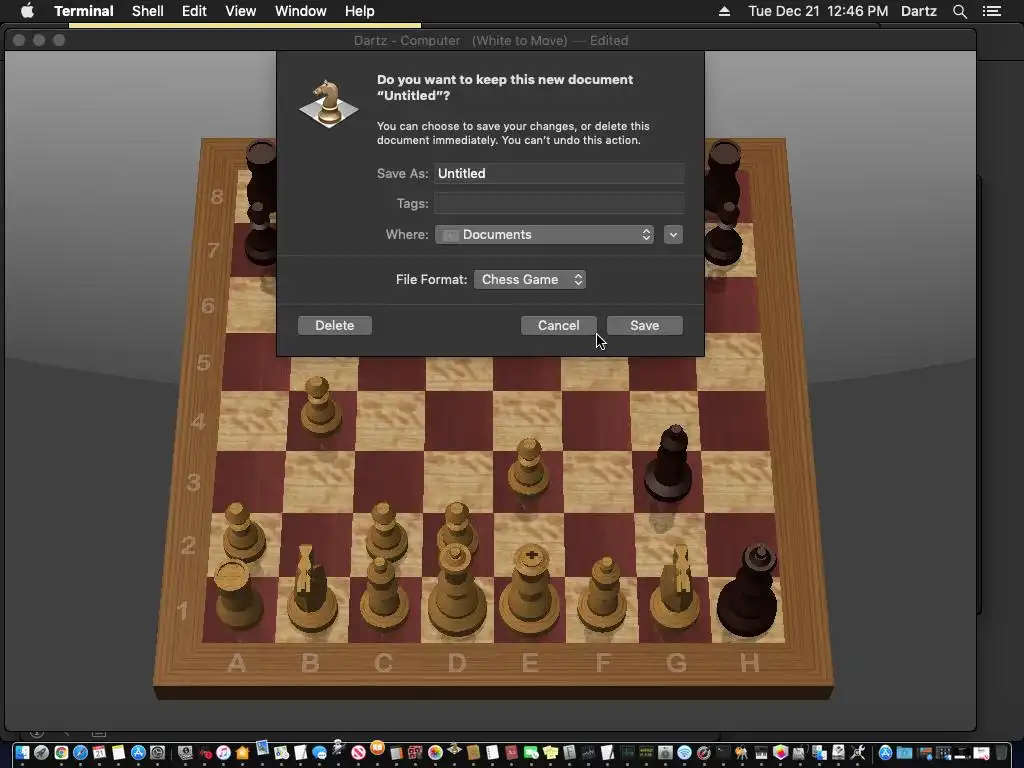Select the white pawn on E3
Image resolution: width=1024 pixels, height=768 pixels.
[528, 466]
